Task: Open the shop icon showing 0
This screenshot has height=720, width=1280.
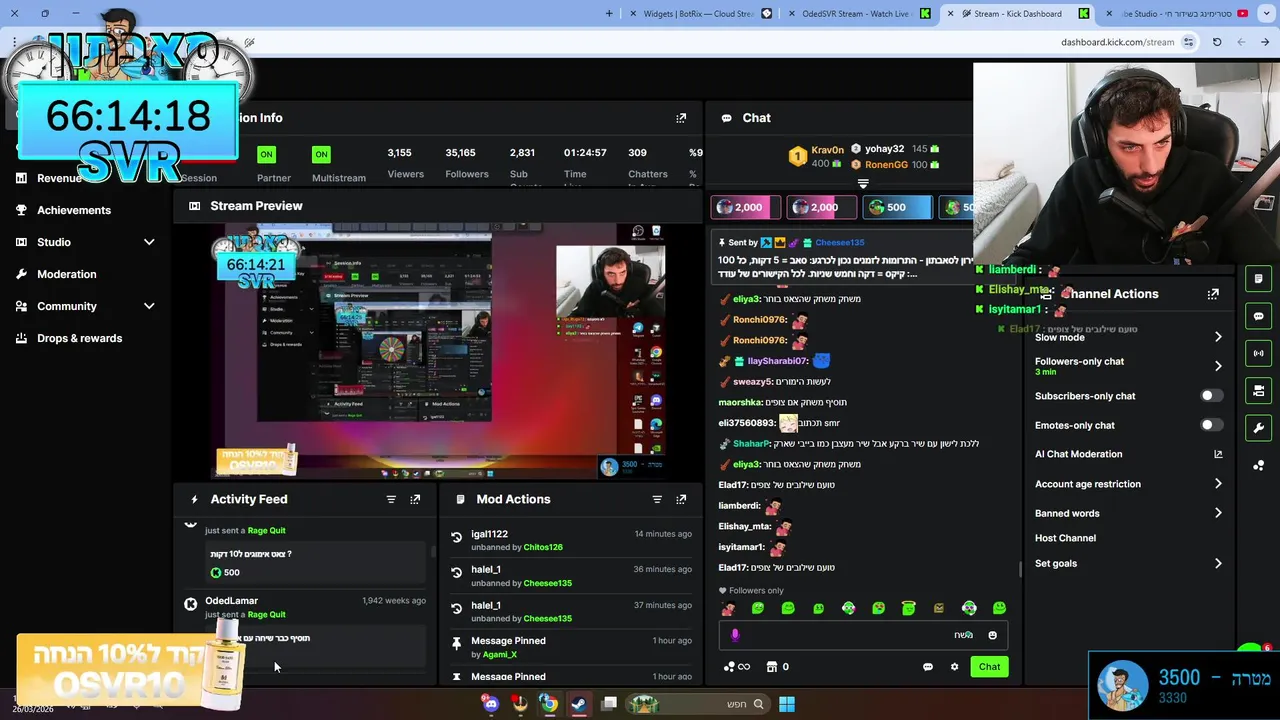Action: (x=777, y=667)
